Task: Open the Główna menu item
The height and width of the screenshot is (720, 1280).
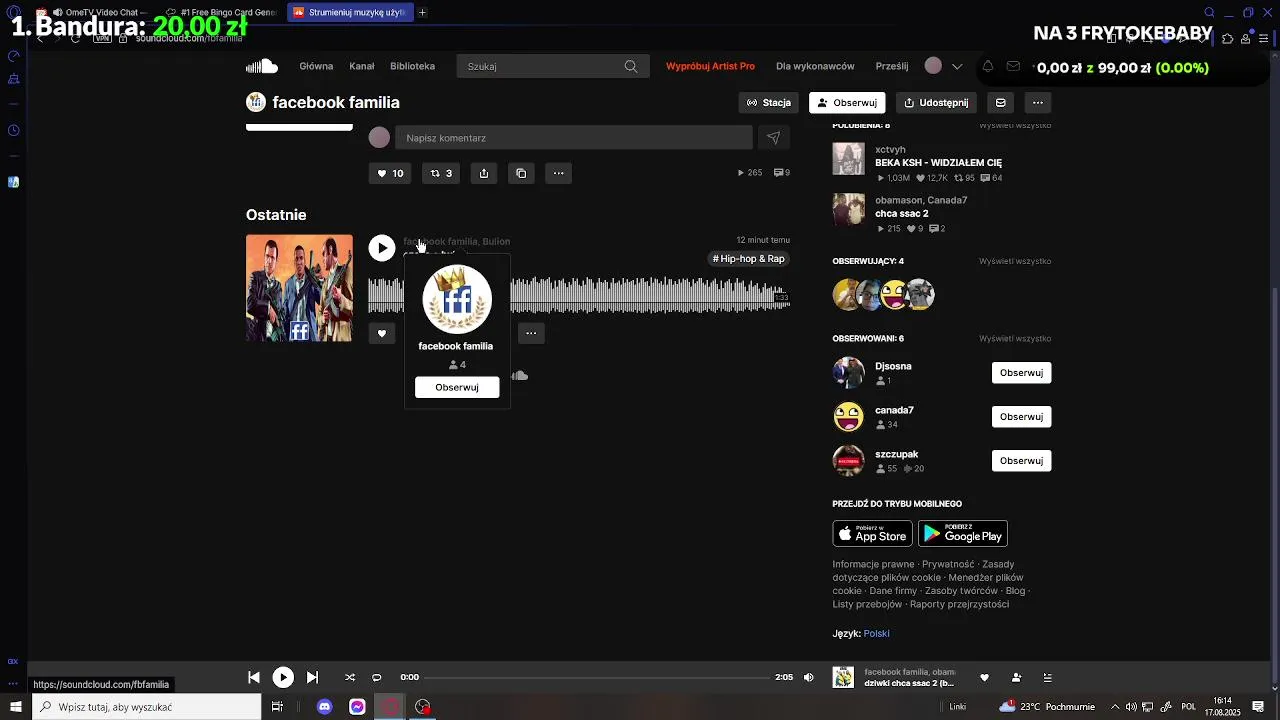Action: (316, 66)
